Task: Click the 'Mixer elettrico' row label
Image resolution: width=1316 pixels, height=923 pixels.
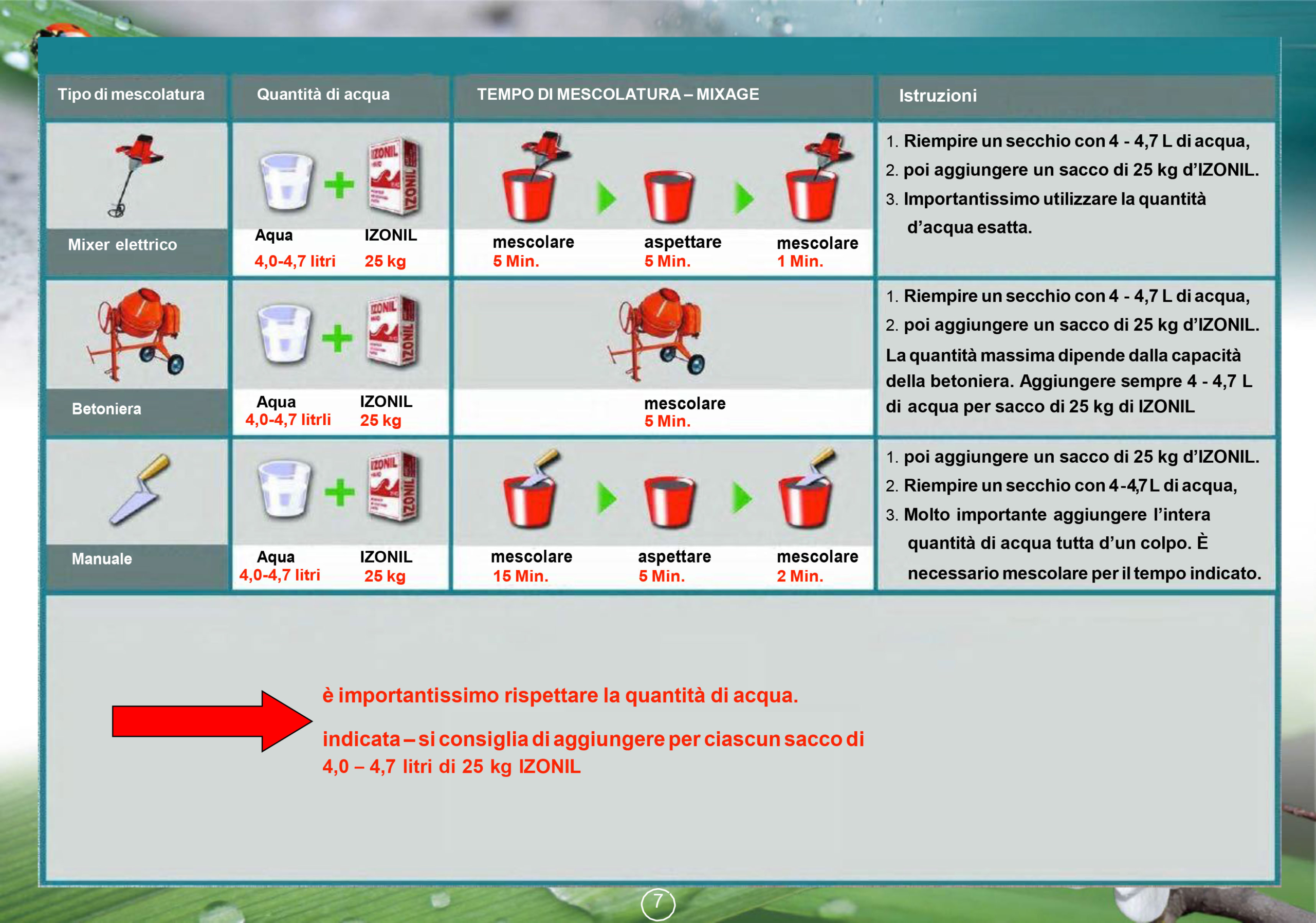Action: tap(123, 245)
